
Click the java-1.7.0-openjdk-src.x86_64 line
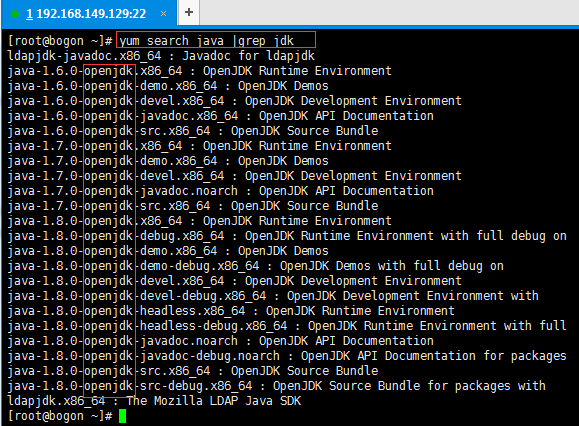pos(193,206)
